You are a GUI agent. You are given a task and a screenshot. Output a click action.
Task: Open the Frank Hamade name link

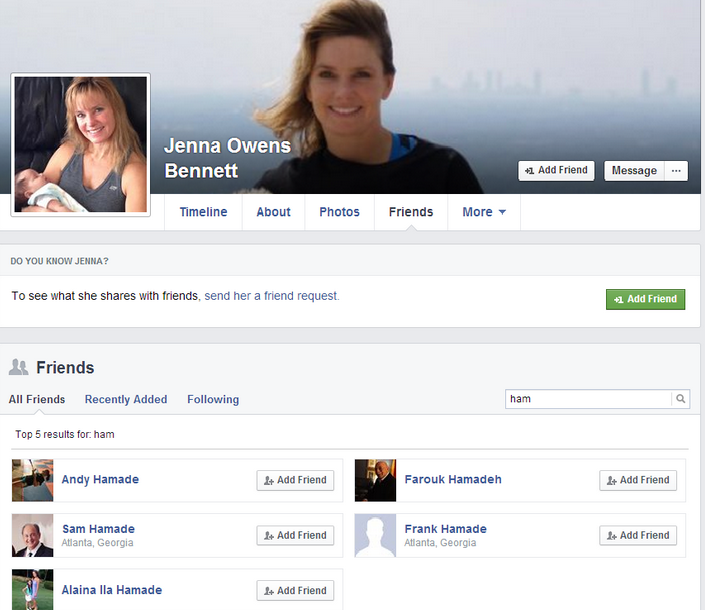pyautogui.click(x=445, y=529)
